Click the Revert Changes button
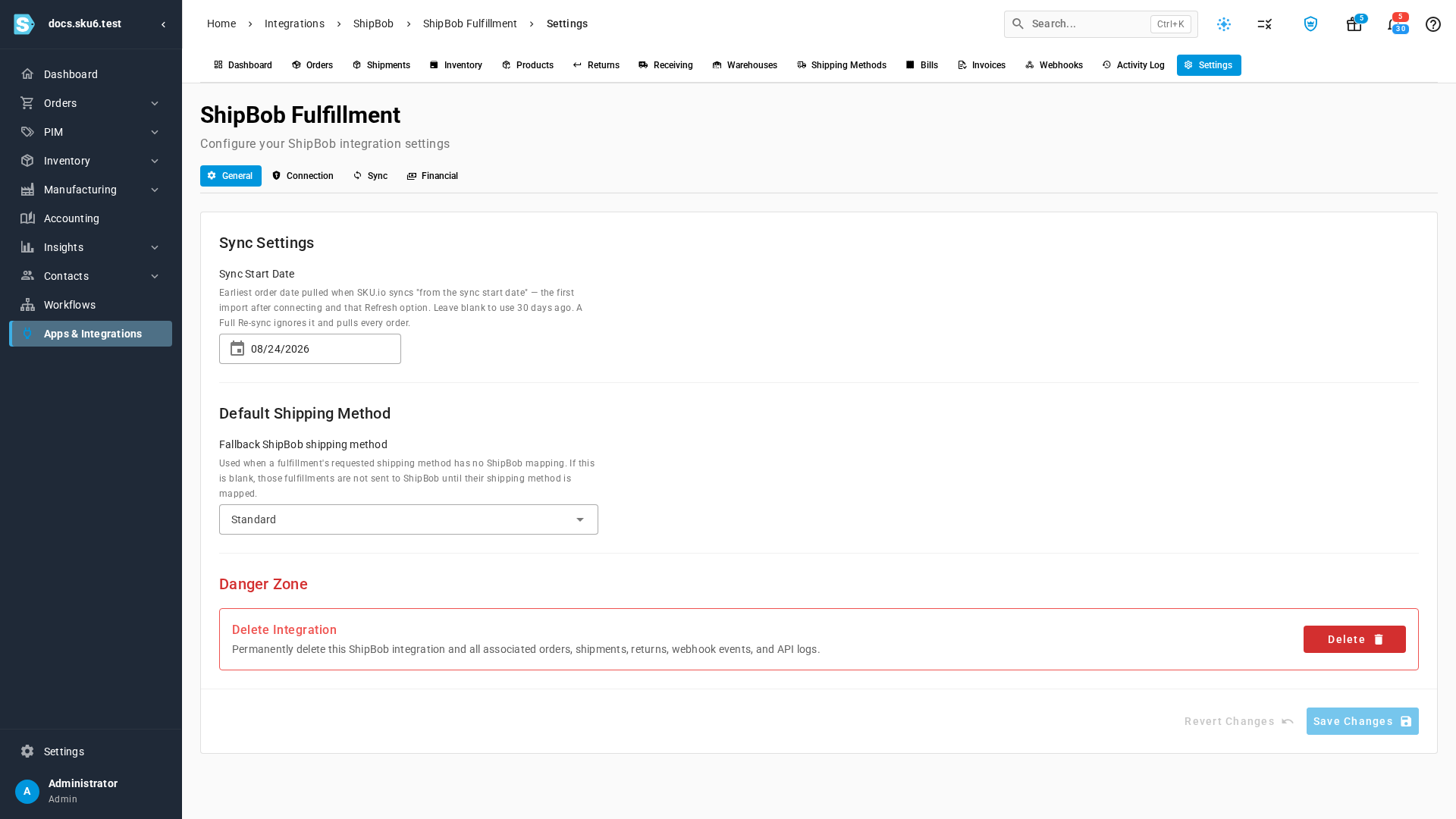This screenshot has height=819, width=1456. click(x=1239, y=721)
